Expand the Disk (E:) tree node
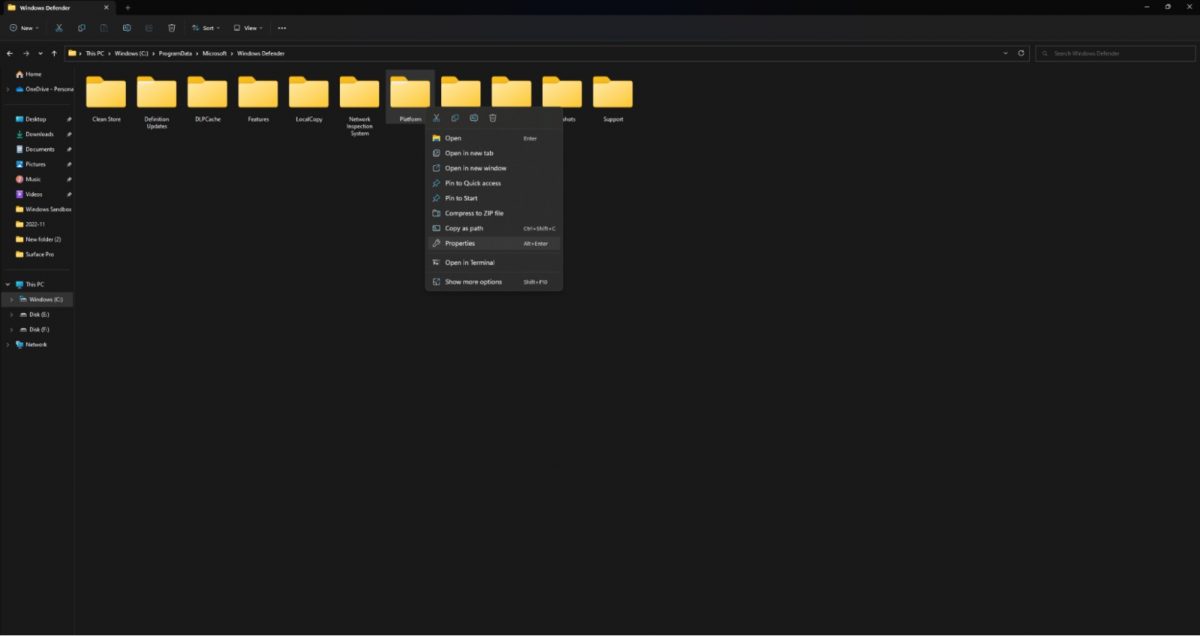Viewport: 1200px width, 636px height. click(x=11, y=314)
